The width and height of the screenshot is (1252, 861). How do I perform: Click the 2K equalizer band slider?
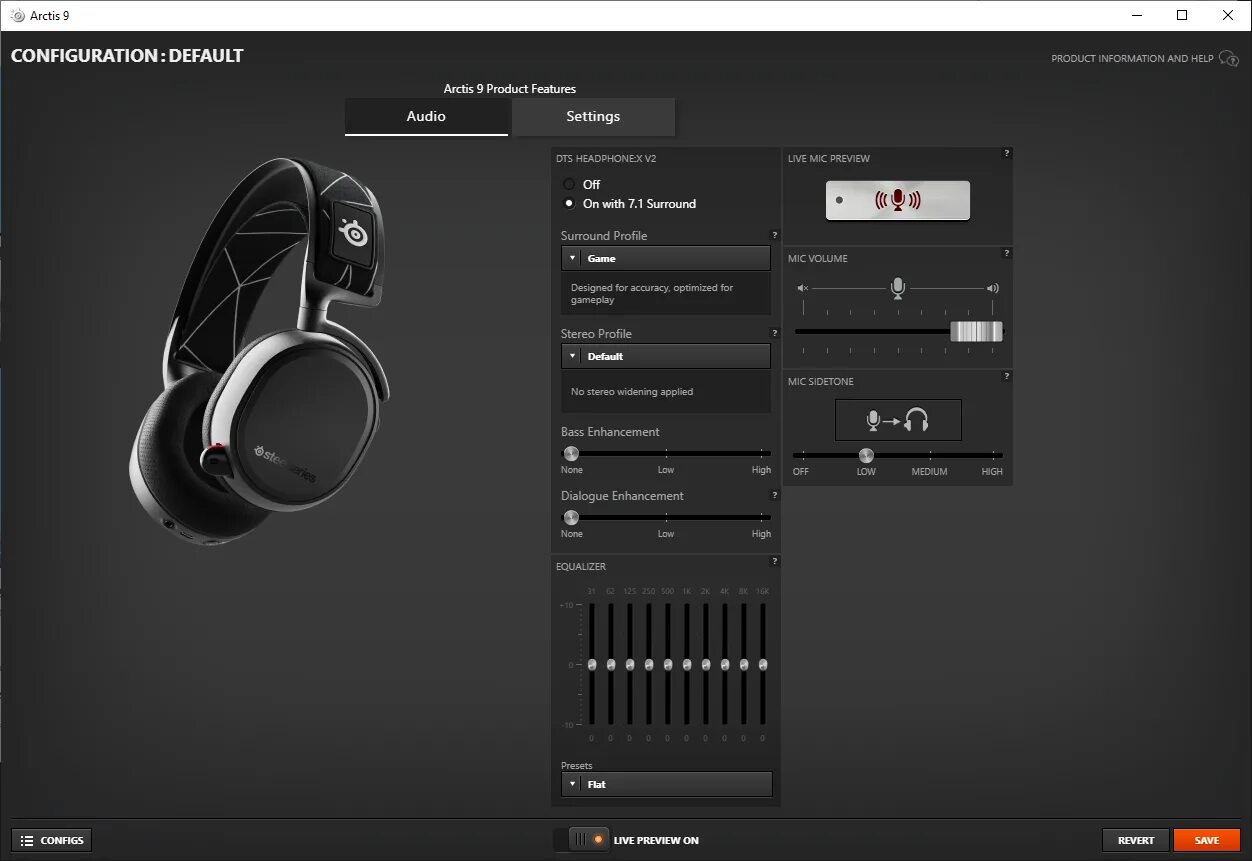pyautogui.click(x=705, y=664)
